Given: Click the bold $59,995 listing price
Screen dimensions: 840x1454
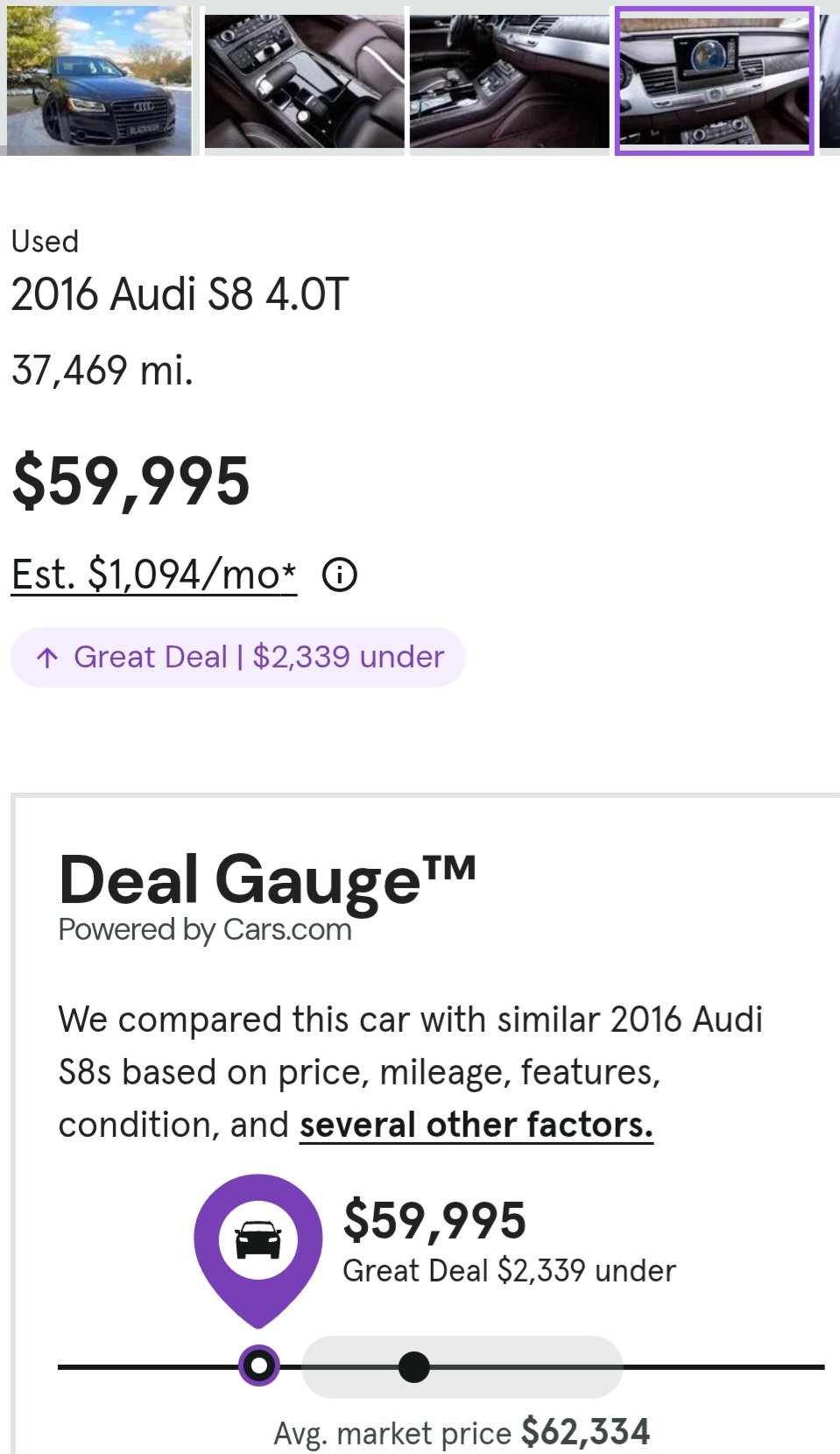Looking at the screenshot, I should point(131,481).
